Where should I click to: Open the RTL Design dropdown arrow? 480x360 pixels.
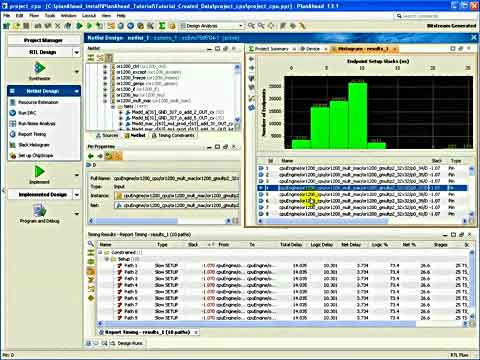point(77,52)
